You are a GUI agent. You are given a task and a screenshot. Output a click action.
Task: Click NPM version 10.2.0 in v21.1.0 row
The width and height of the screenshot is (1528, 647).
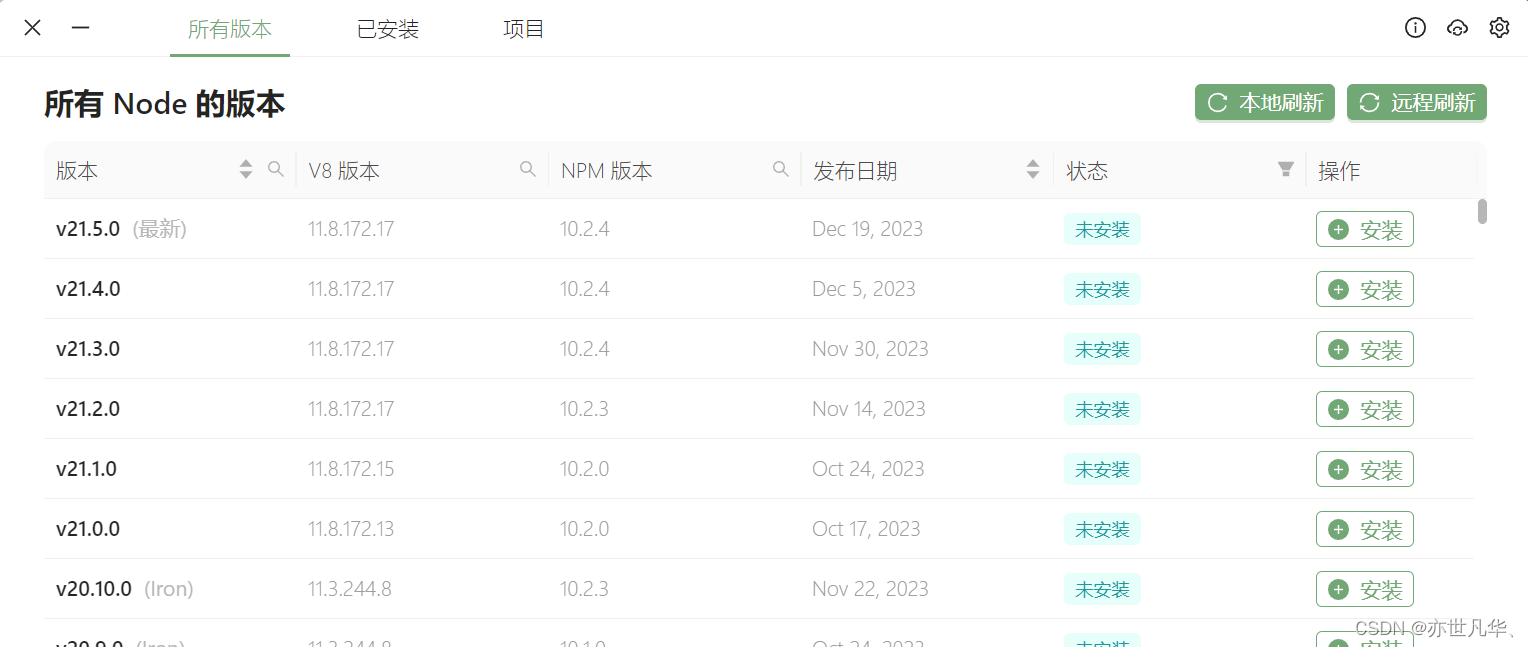pos(584,469)
